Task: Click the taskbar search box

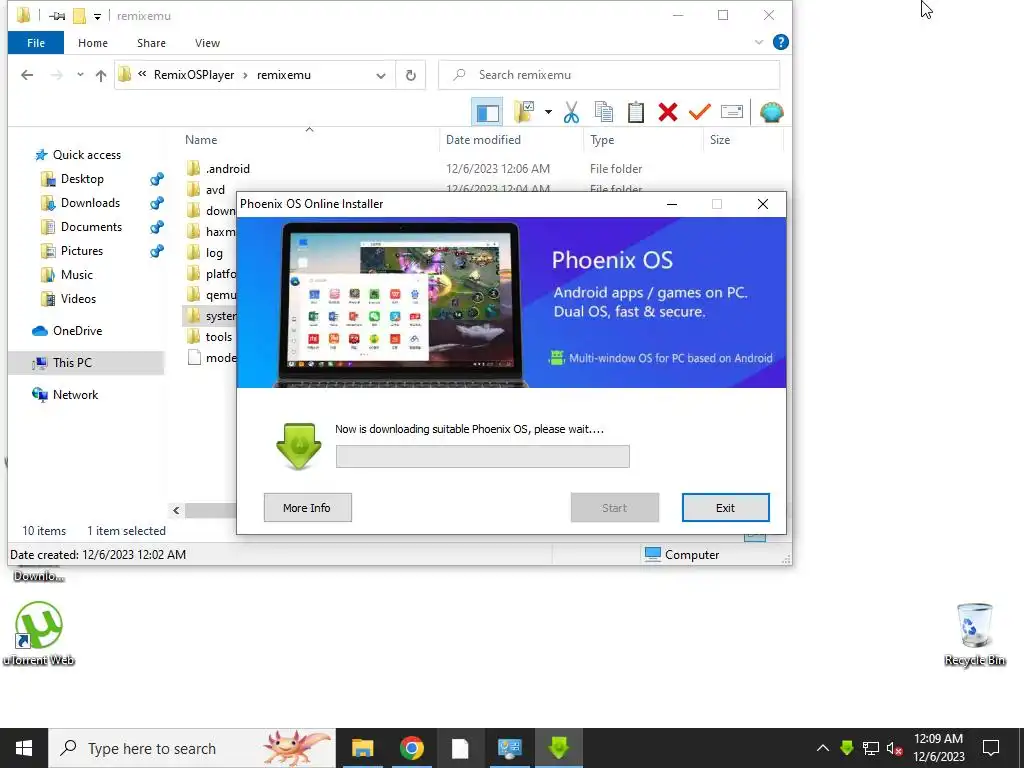Action: [x=192, y=748]
